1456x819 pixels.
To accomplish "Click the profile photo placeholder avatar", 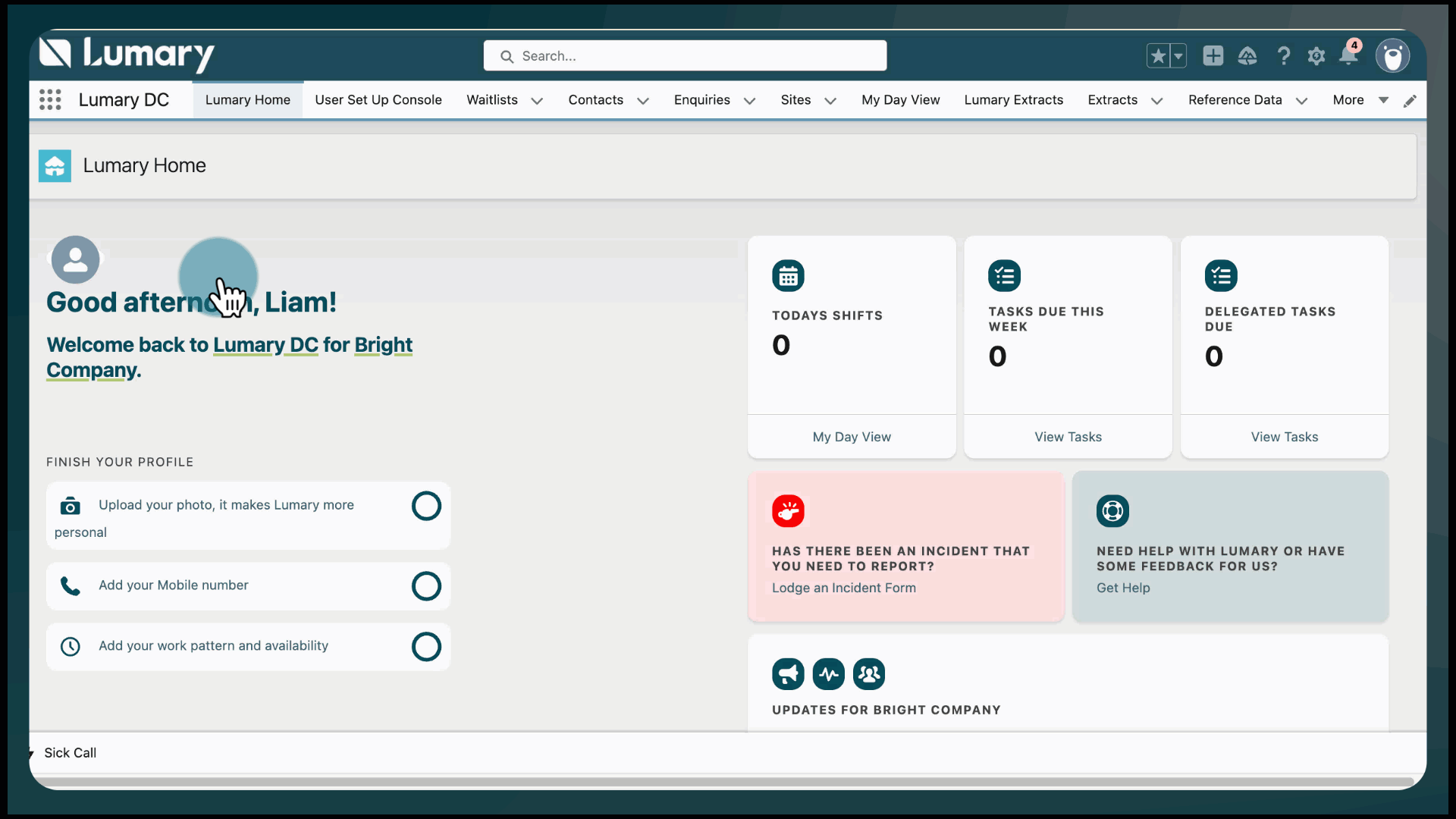I will tap(75, 259).
